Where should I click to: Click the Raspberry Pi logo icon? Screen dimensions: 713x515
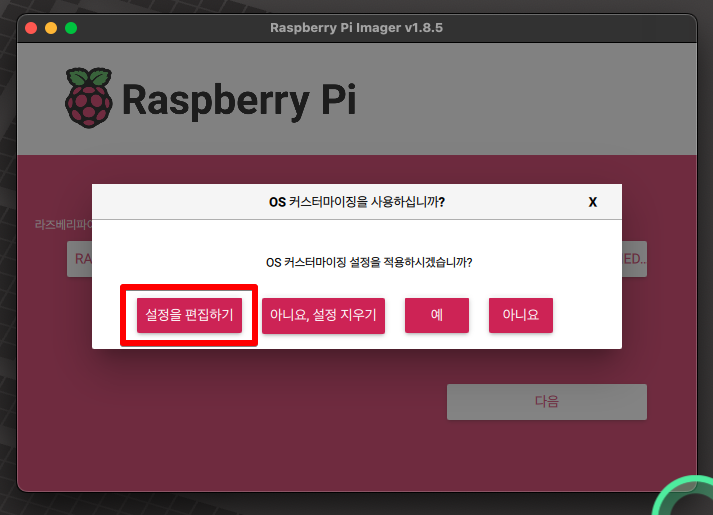[89, 98]
